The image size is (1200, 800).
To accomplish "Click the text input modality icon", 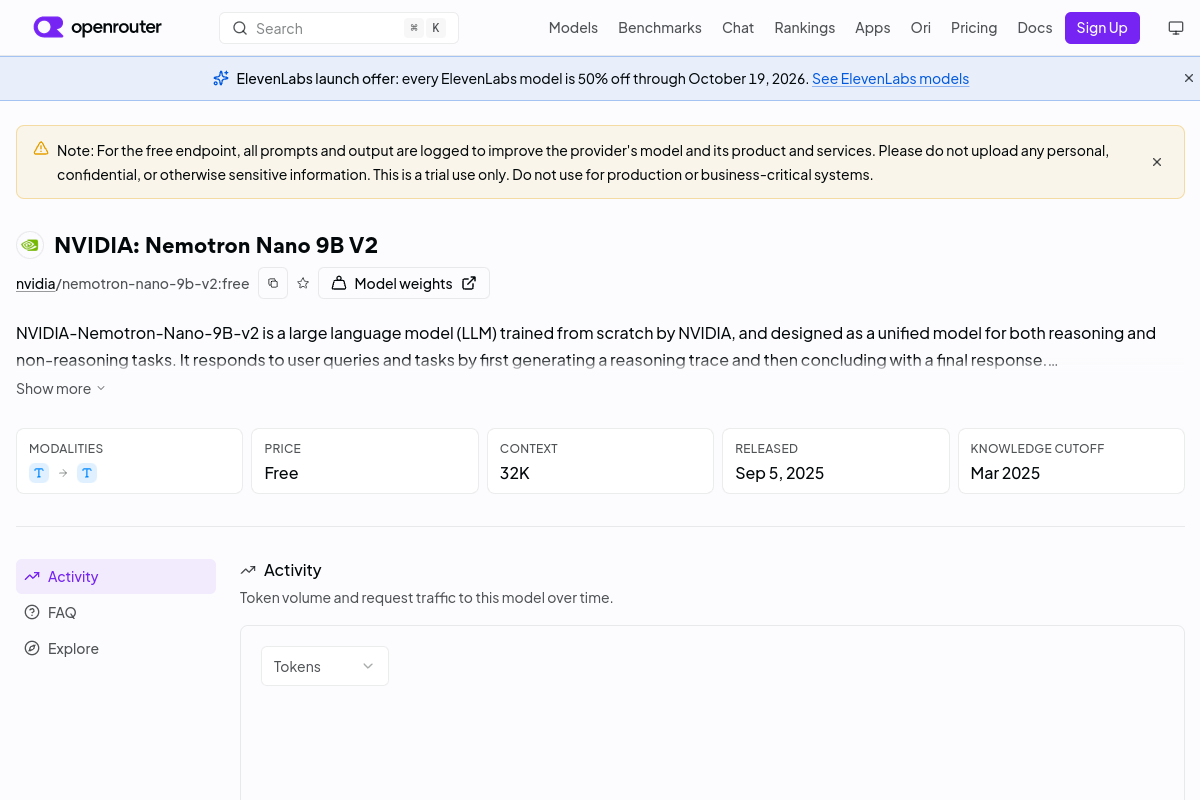I will pos(39,473).
